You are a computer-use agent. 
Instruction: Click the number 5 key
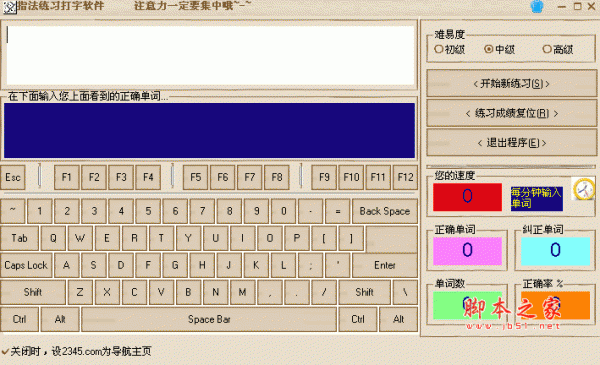148,211
